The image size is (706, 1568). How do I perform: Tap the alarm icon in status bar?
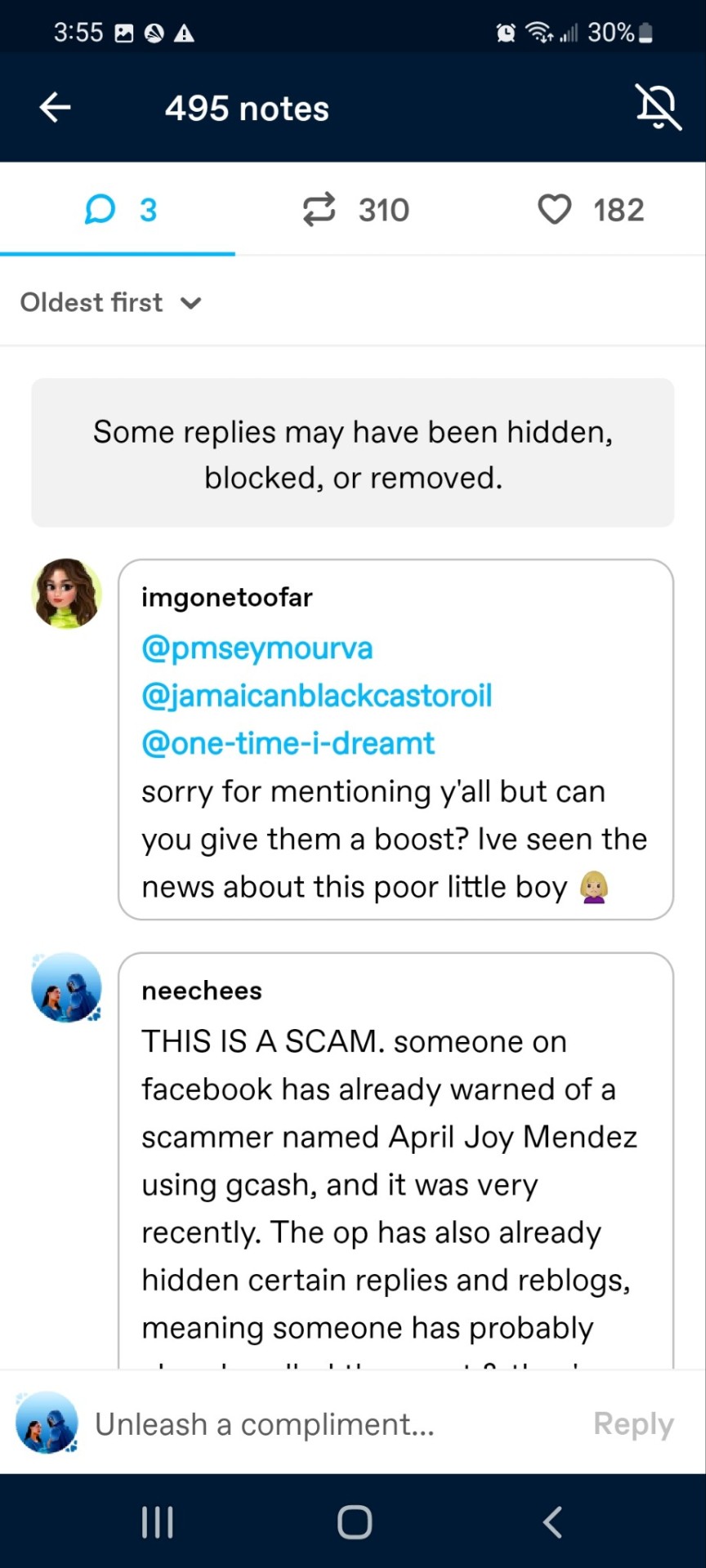tap(506, 33)
